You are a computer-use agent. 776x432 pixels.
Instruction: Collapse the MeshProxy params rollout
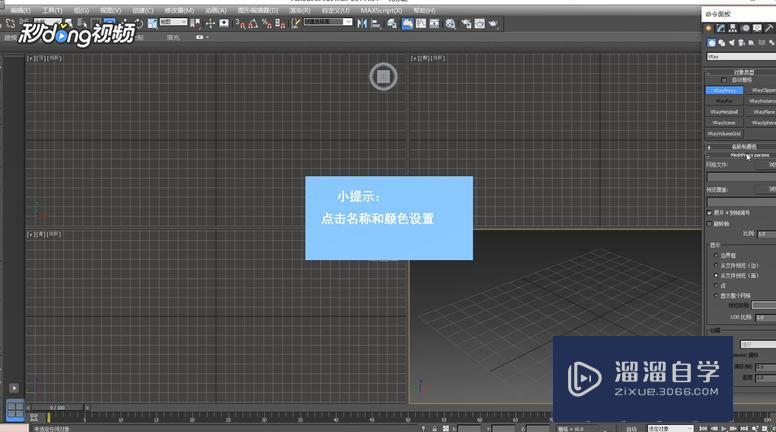click(x=741, y=155)
